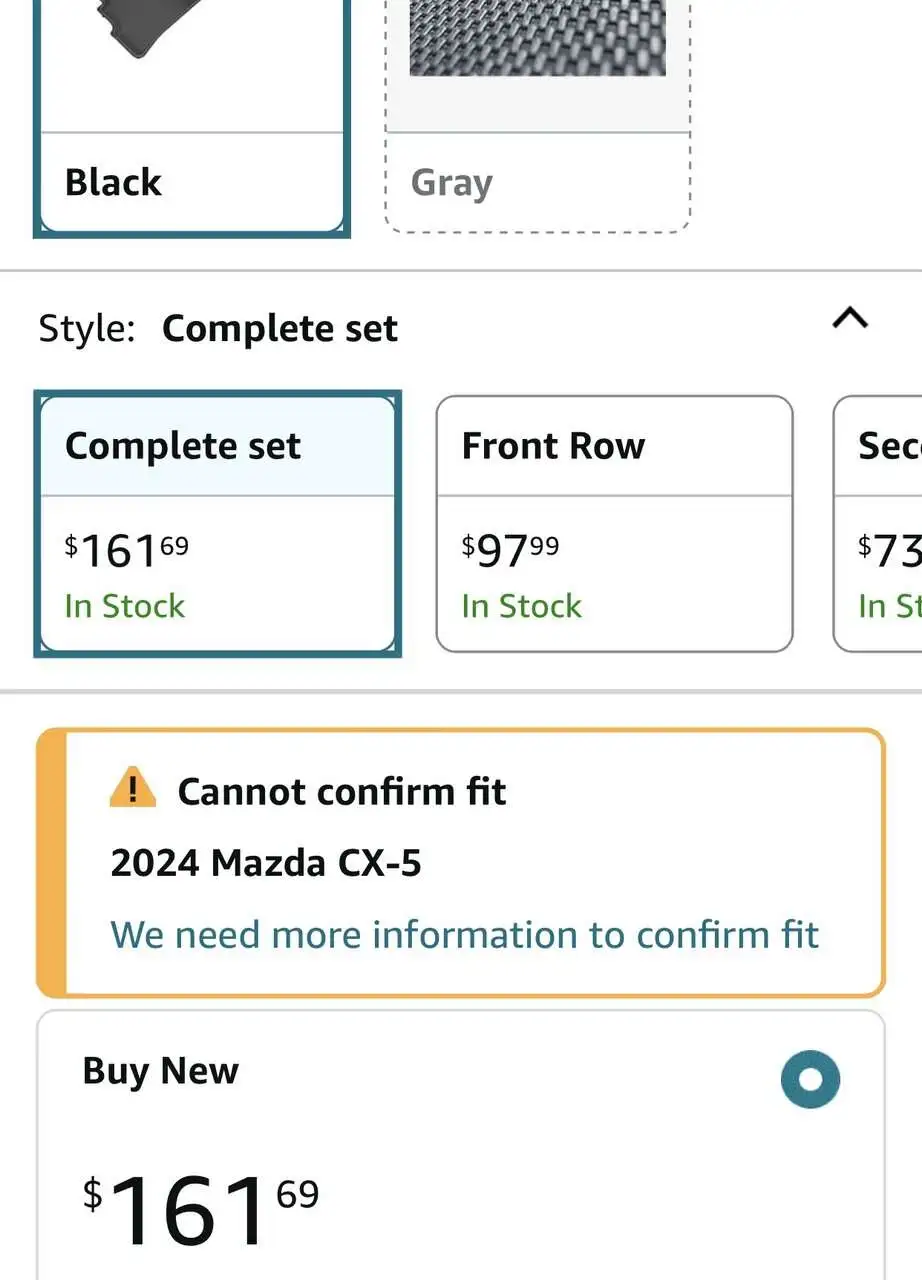Click the $97.99 Front Row price

[510, 550]
